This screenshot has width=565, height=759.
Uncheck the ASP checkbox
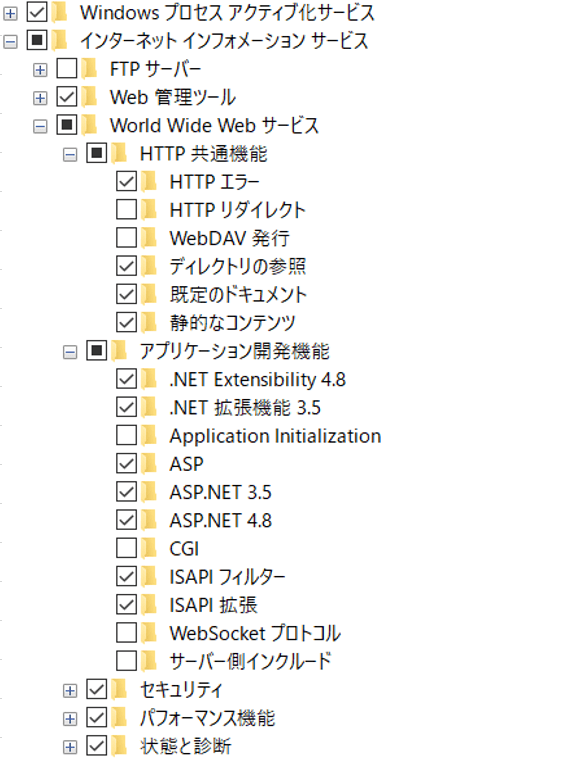click(126, 464)
